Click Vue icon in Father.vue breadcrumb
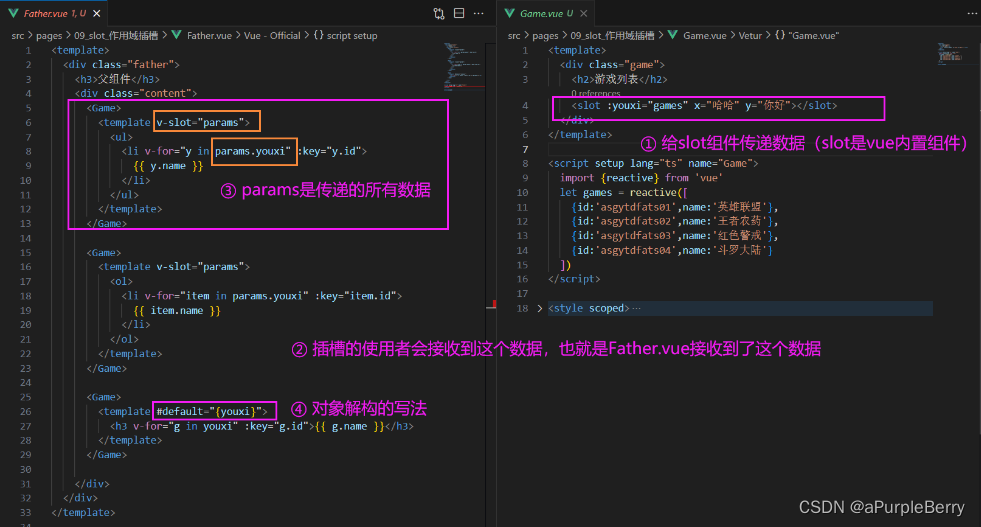This screenshot has height=527, width=981. click(176, 35)
